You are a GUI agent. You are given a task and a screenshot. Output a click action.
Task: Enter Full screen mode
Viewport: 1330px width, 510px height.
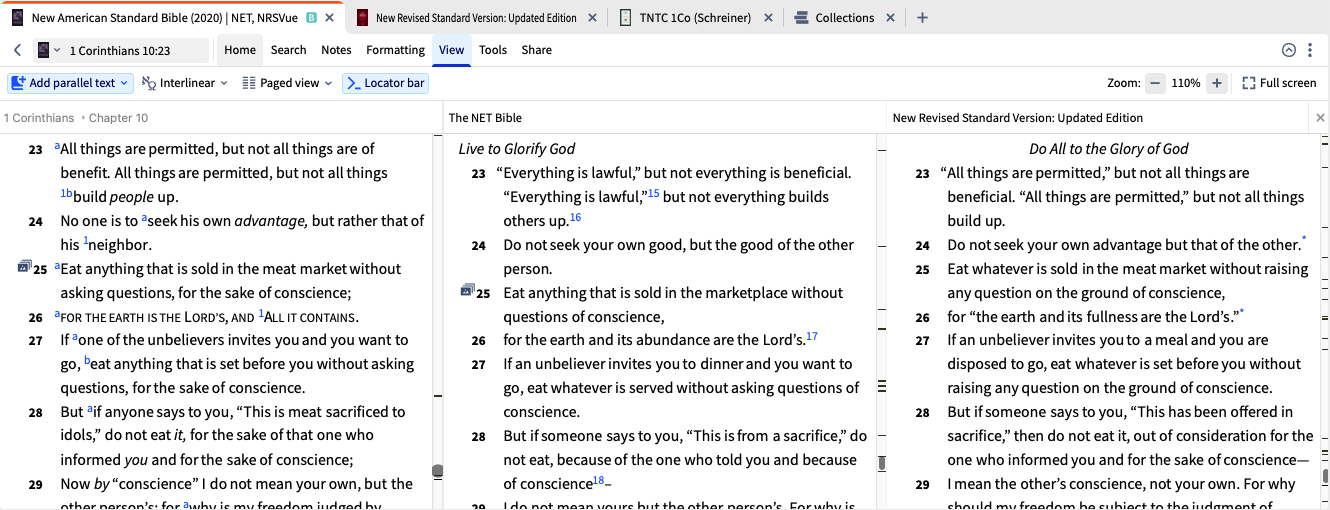(x=1279, y=83)
